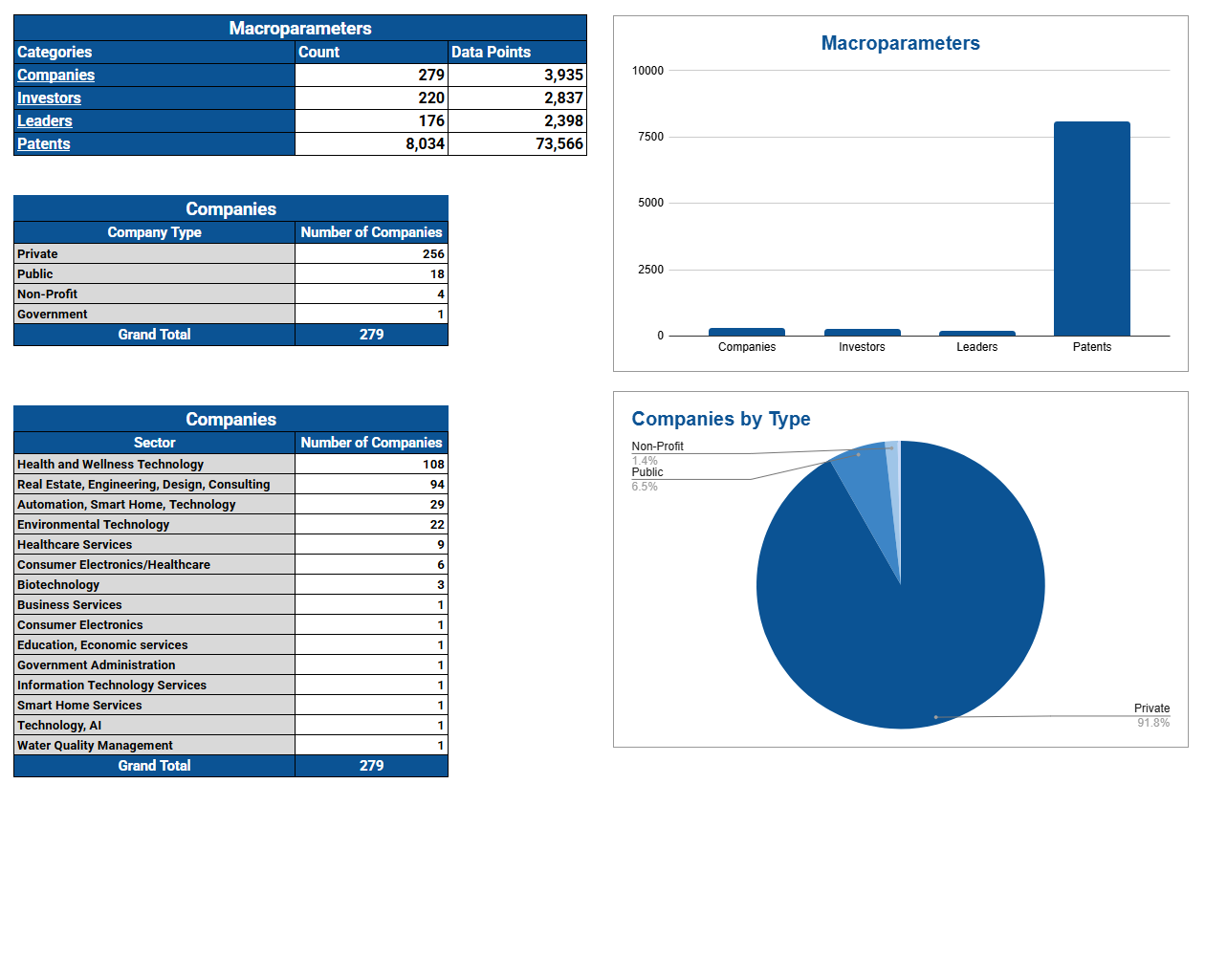Click the Sector column header
Viewport: 1205px width, 980px height.
(154, 443)
